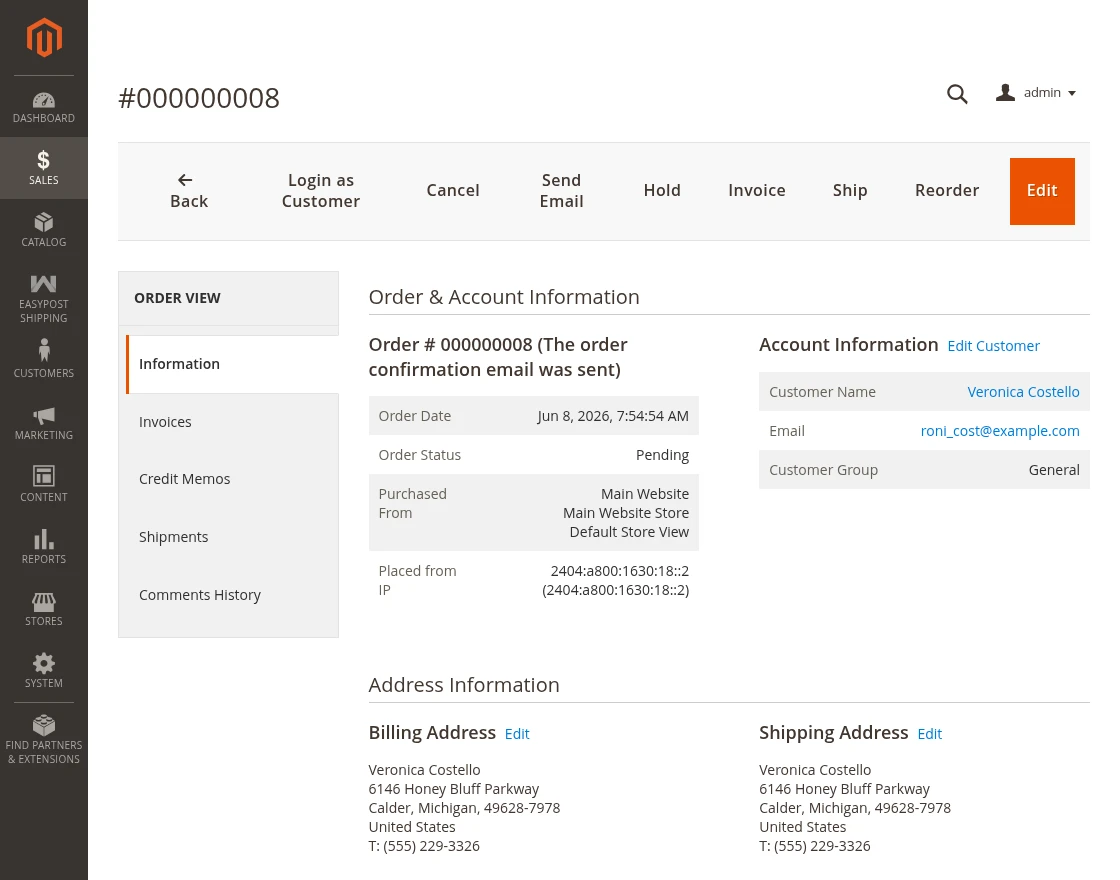Click the admin user avatar icon
The image size is (1120, 880).
tap(1005, 93)
